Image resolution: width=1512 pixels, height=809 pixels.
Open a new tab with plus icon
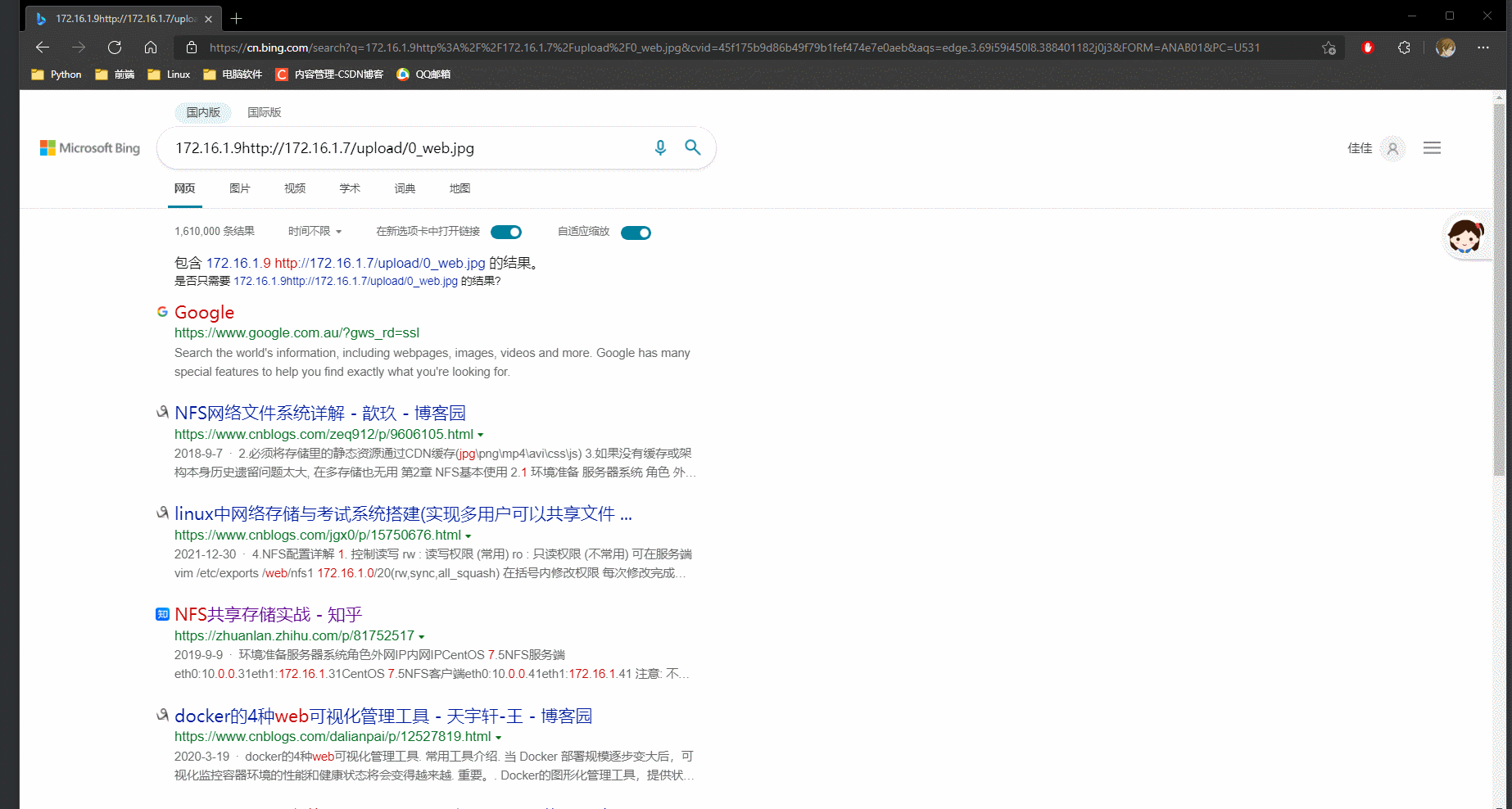(236, 18)
